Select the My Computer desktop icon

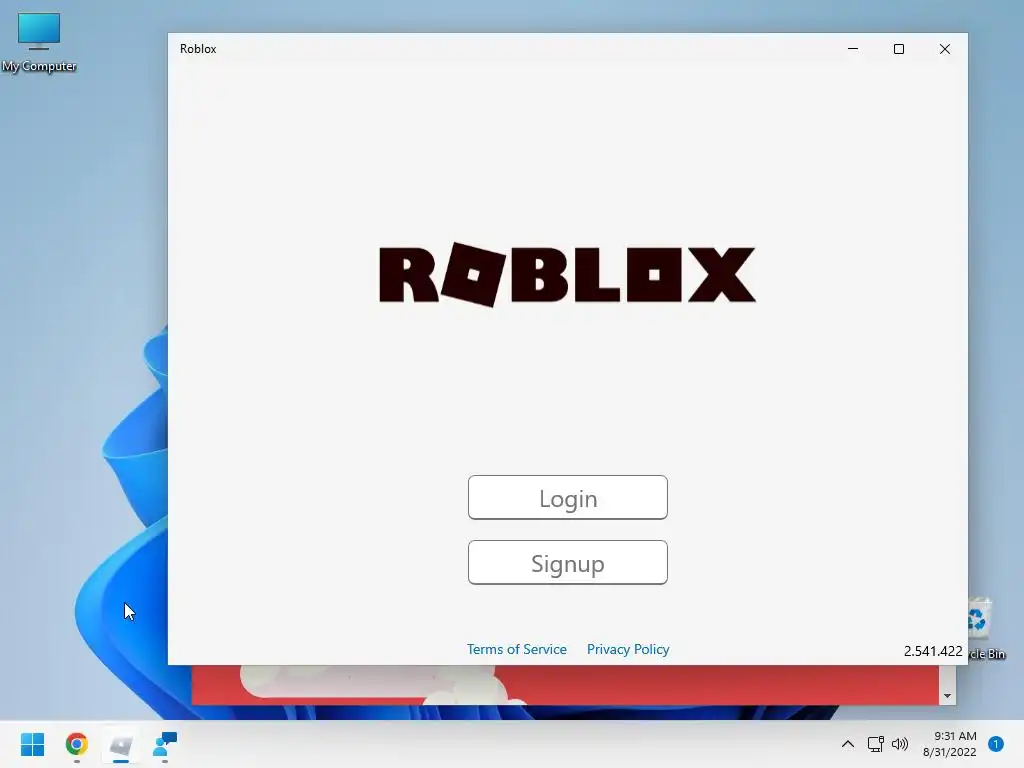point(39,42)
